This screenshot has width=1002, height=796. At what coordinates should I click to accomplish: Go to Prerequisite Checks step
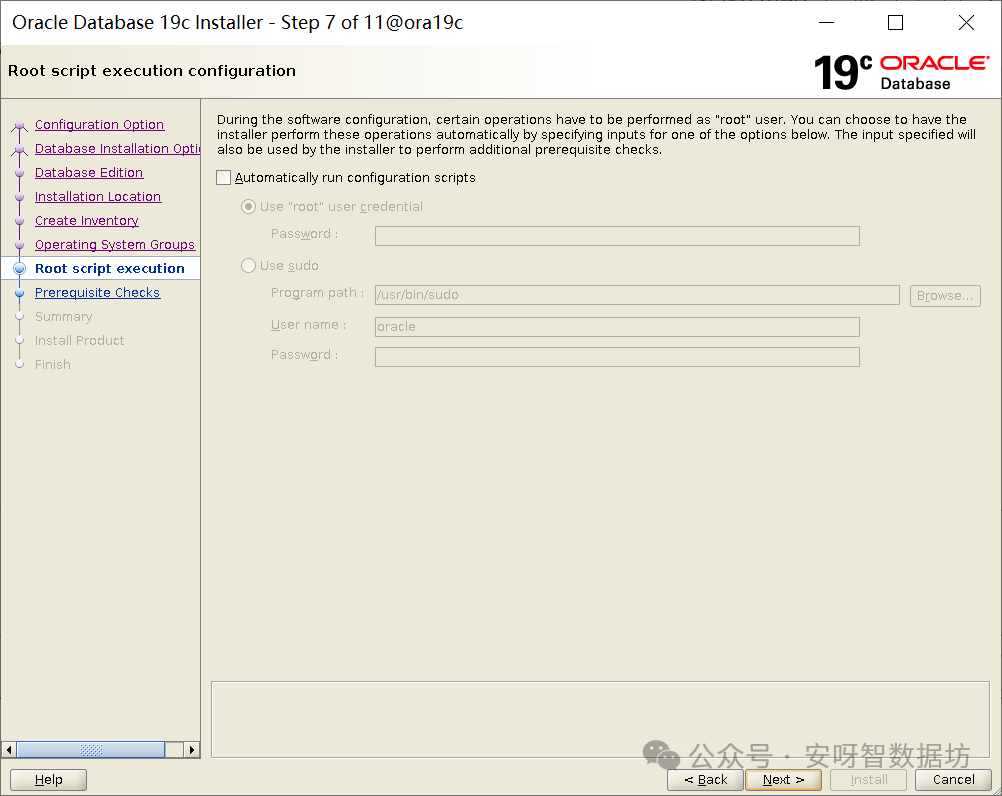97,293
